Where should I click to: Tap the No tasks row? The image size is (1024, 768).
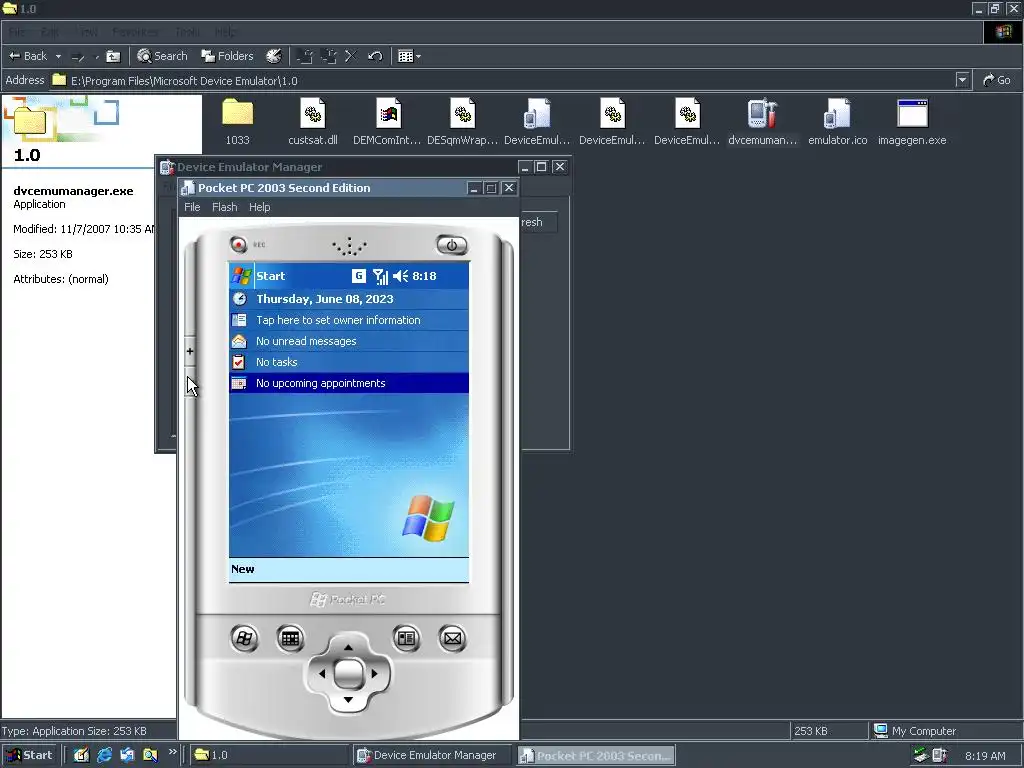(349, 362)
